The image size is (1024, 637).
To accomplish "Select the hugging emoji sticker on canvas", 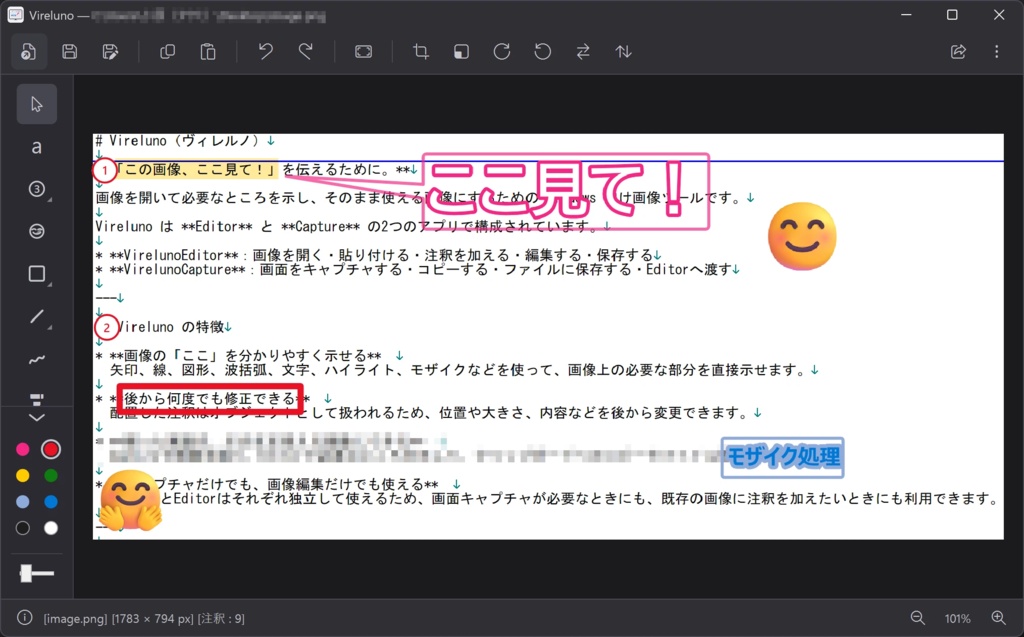I will pyautogui.click(x=131, y=500).
